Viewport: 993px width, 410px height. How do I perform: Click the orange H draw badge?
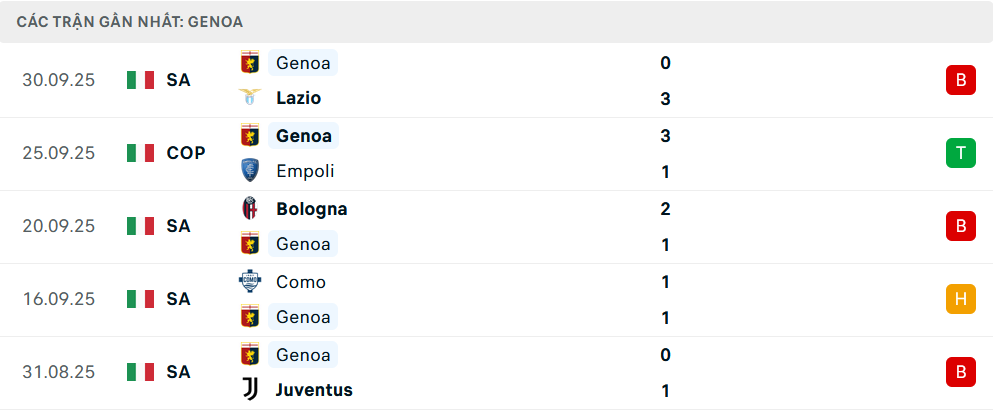pyautogui.click(x=960, y=299)
